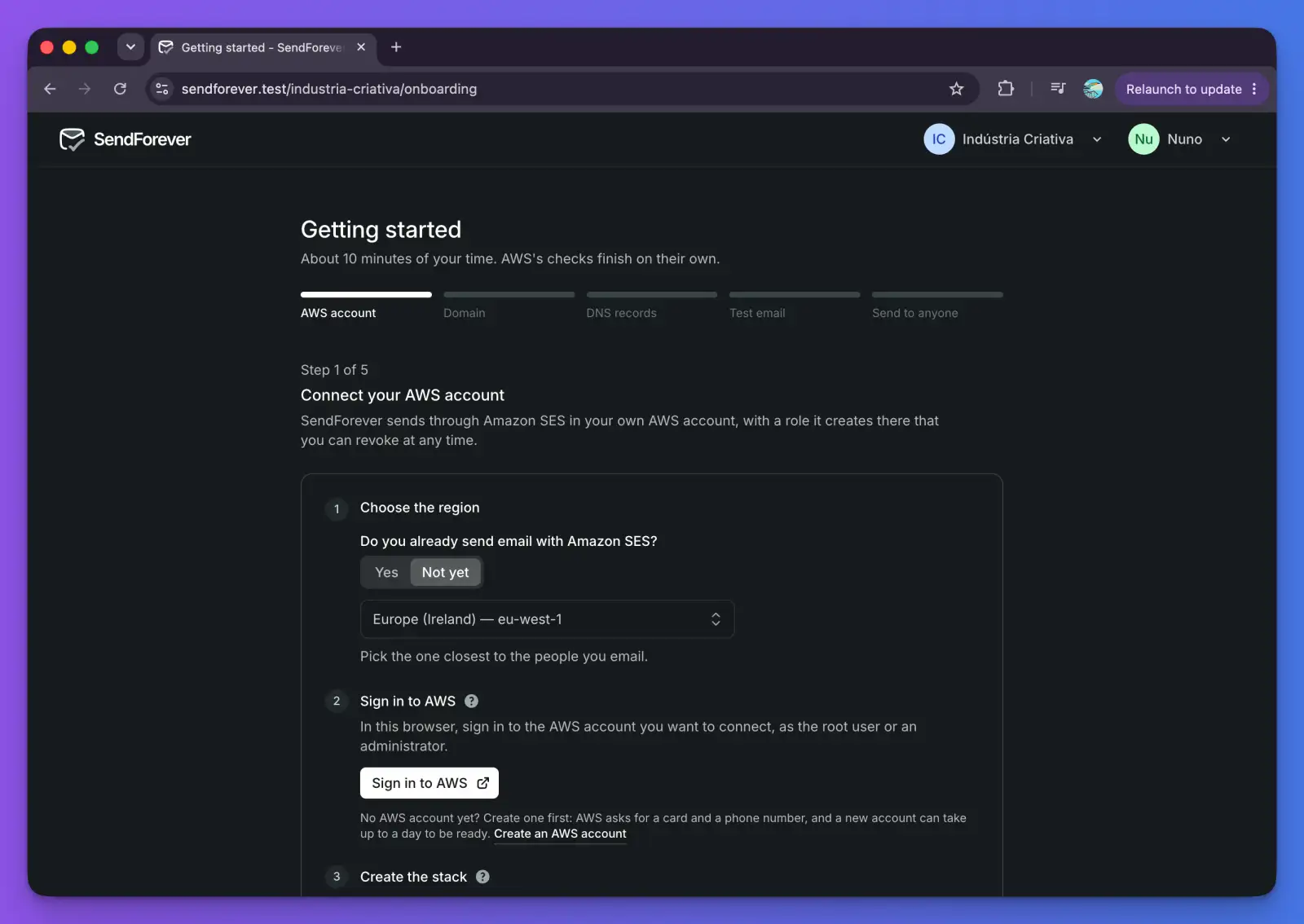Click the Send to anyone progress bar segment
The width and height of the screenshot is (1304, 924).
click(x=937, y=294)
